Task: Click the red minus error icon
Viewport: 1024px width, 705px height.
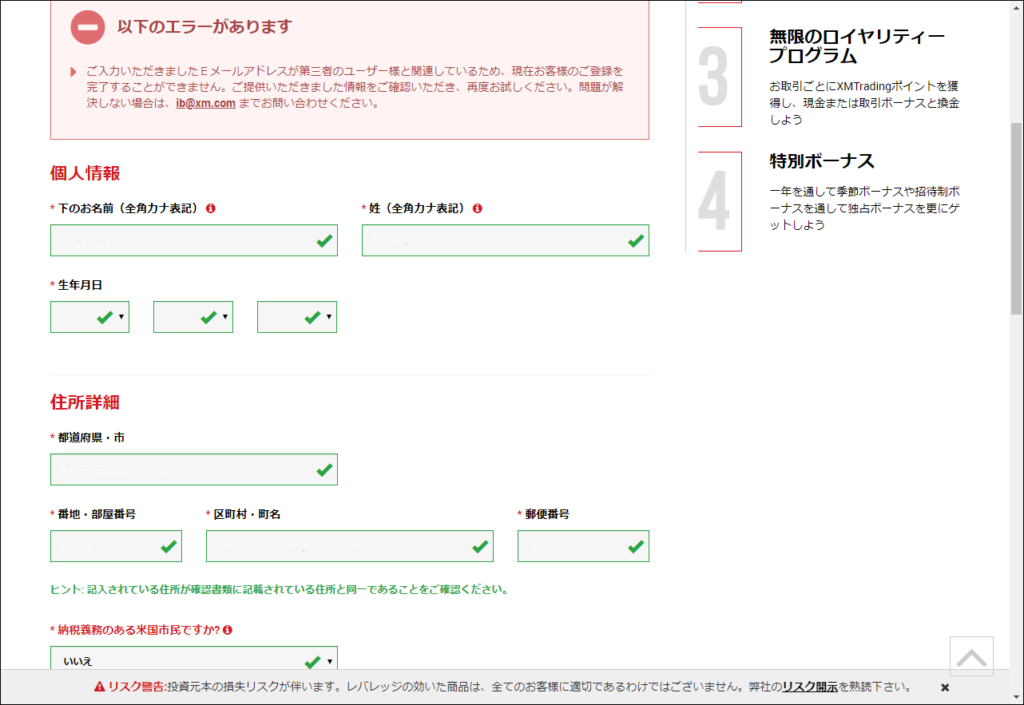Action: click(x=88, y=27)
